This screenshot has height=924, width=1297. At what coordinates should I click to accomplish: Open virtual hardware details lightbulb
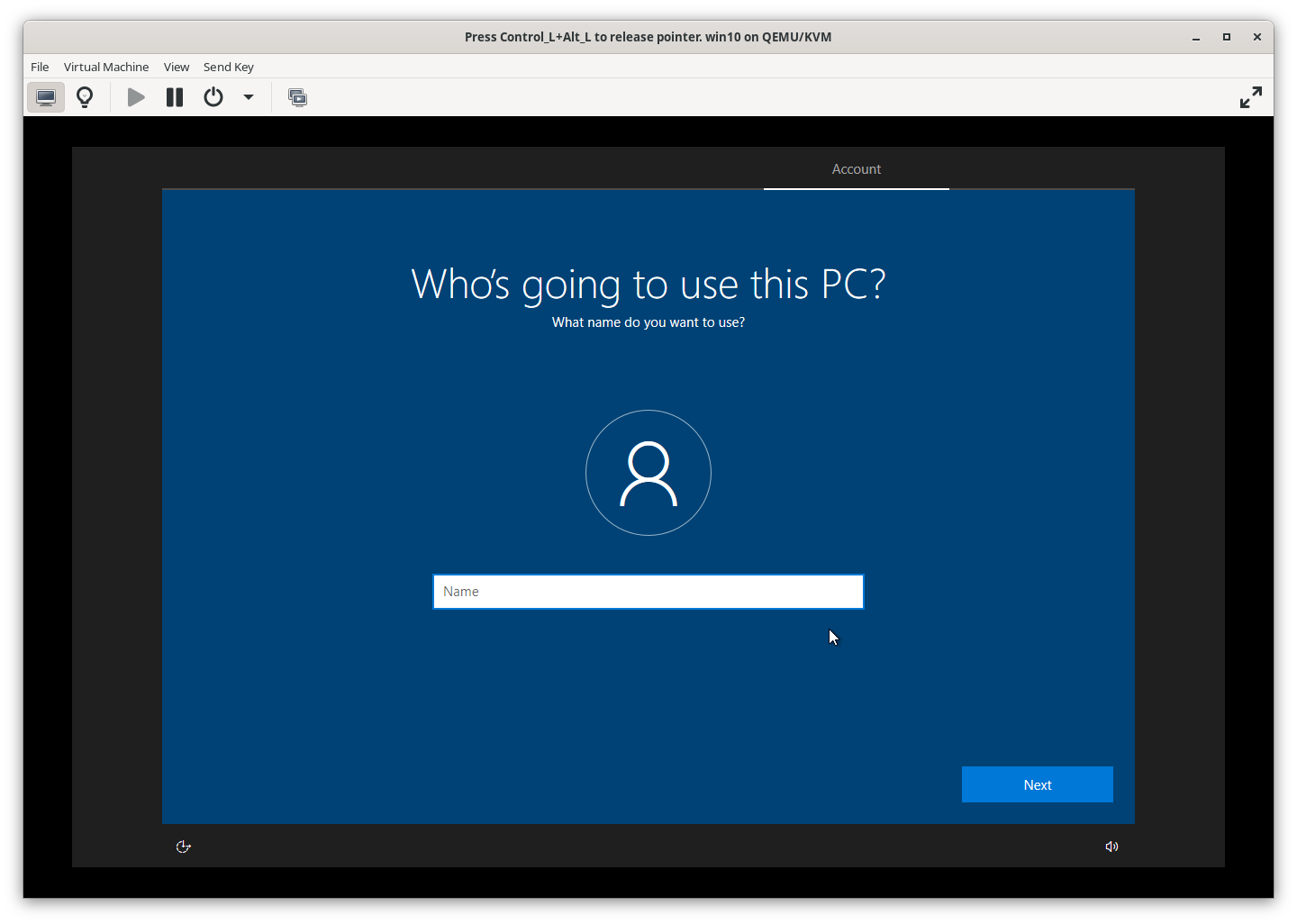tap(85, 97)
